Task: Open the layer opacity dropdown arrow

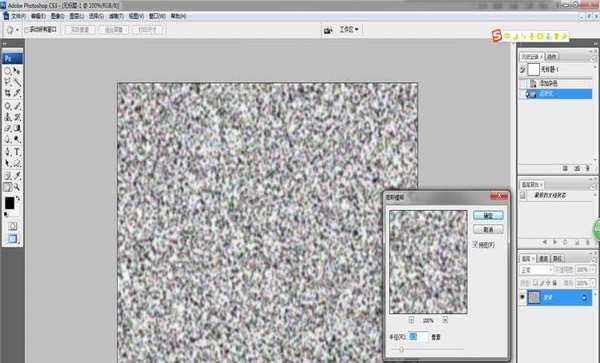Action: (x=593, y=270)
